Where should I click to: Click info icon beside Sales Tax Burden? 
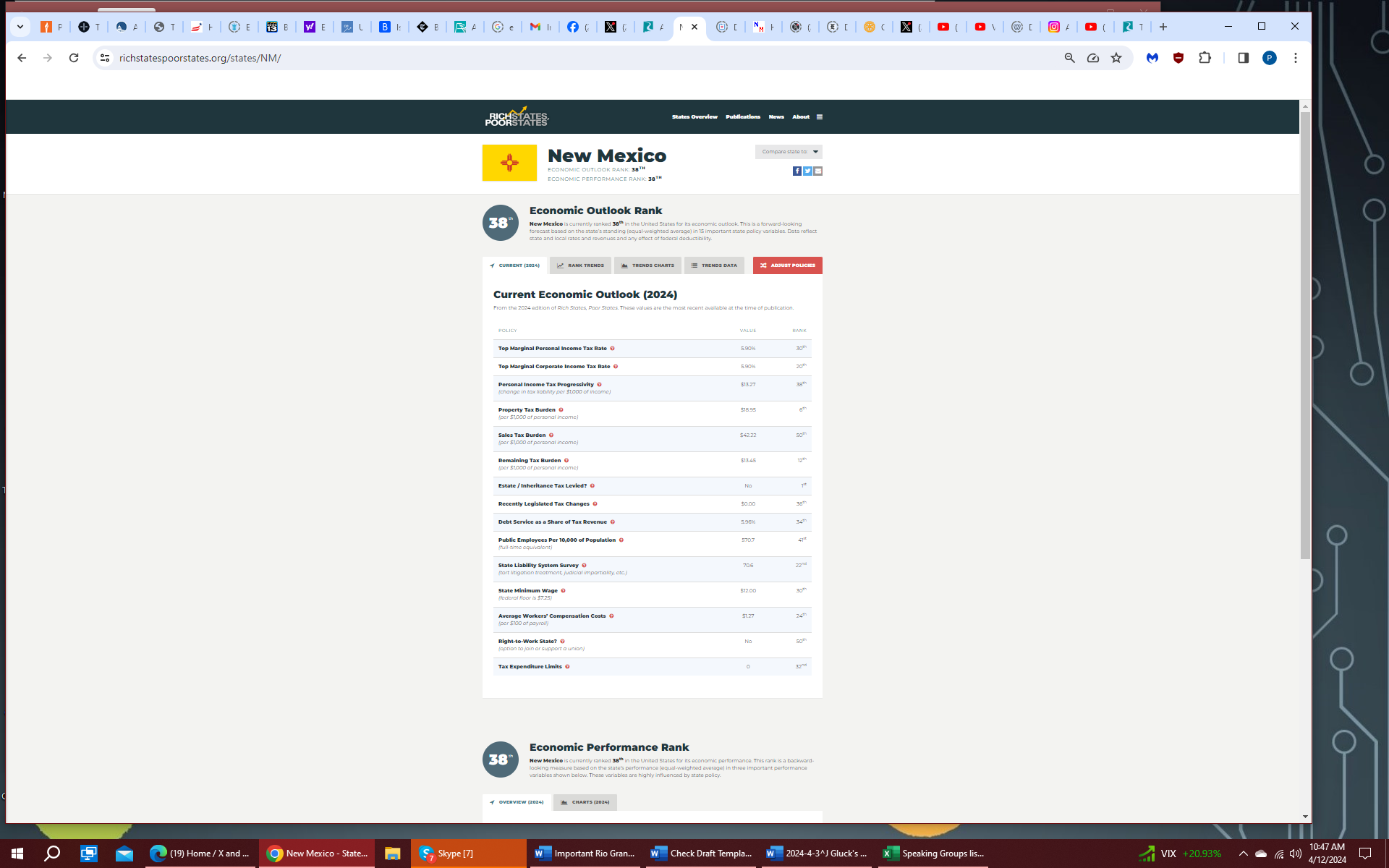tap(551, 435)
